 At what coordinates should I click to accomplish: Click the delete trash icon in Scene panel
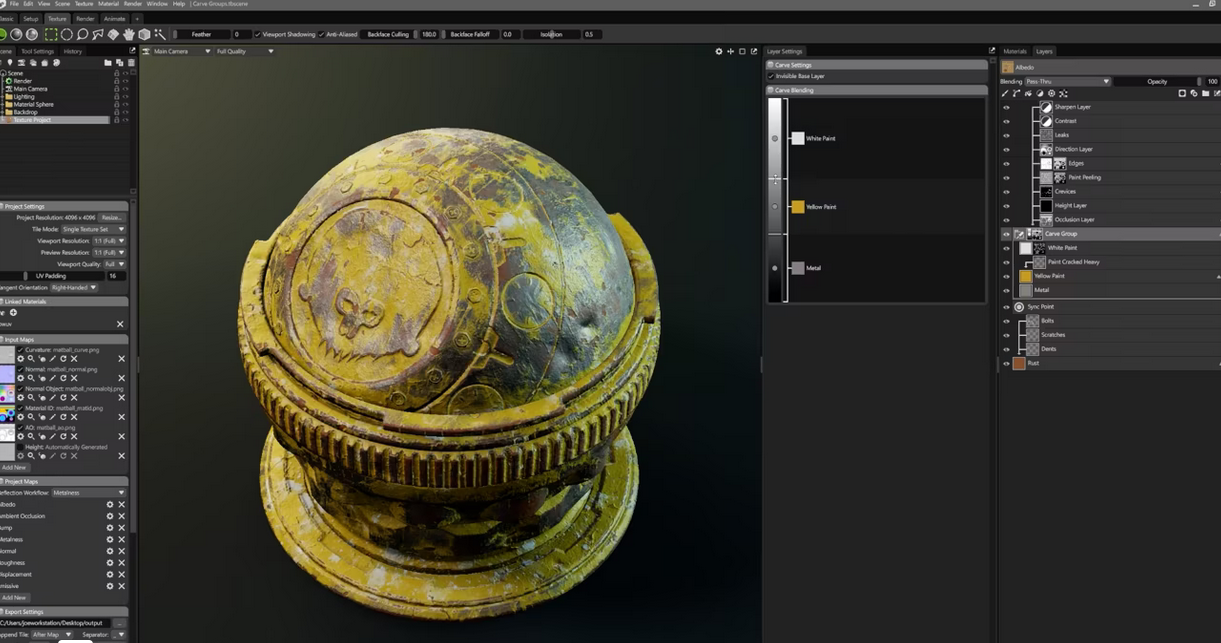131,63
